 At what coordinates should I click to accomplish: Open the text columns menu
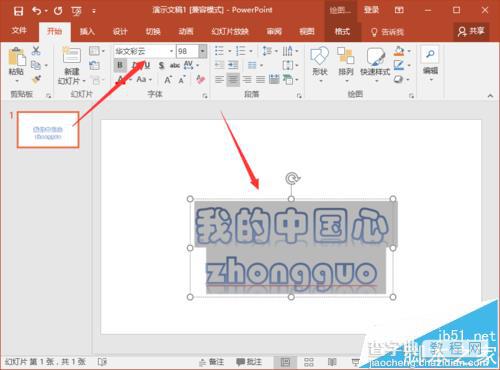click(x=255, y=65)
